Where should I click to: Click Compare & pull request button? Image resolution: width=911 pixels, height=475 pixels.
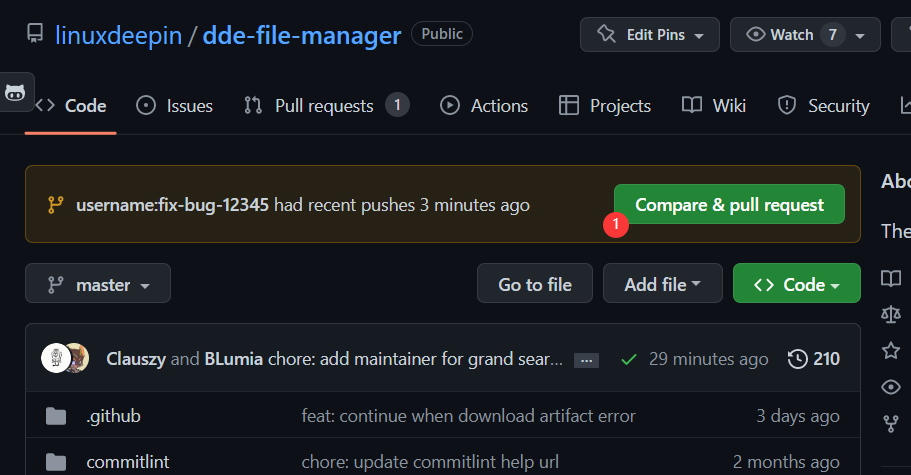[x=729, y=204]
